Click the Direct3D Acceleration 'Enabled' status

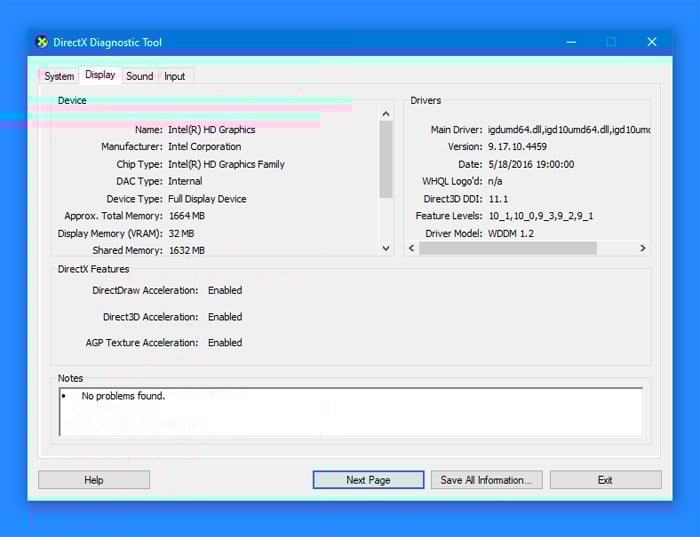(x=225, y=317)
